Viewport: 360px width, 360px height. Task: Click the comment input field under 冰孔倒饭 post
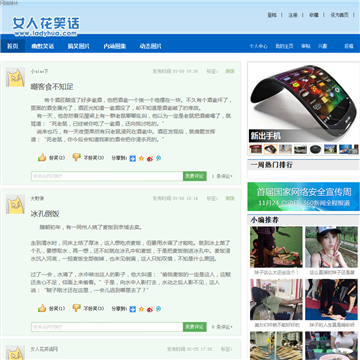107,327
